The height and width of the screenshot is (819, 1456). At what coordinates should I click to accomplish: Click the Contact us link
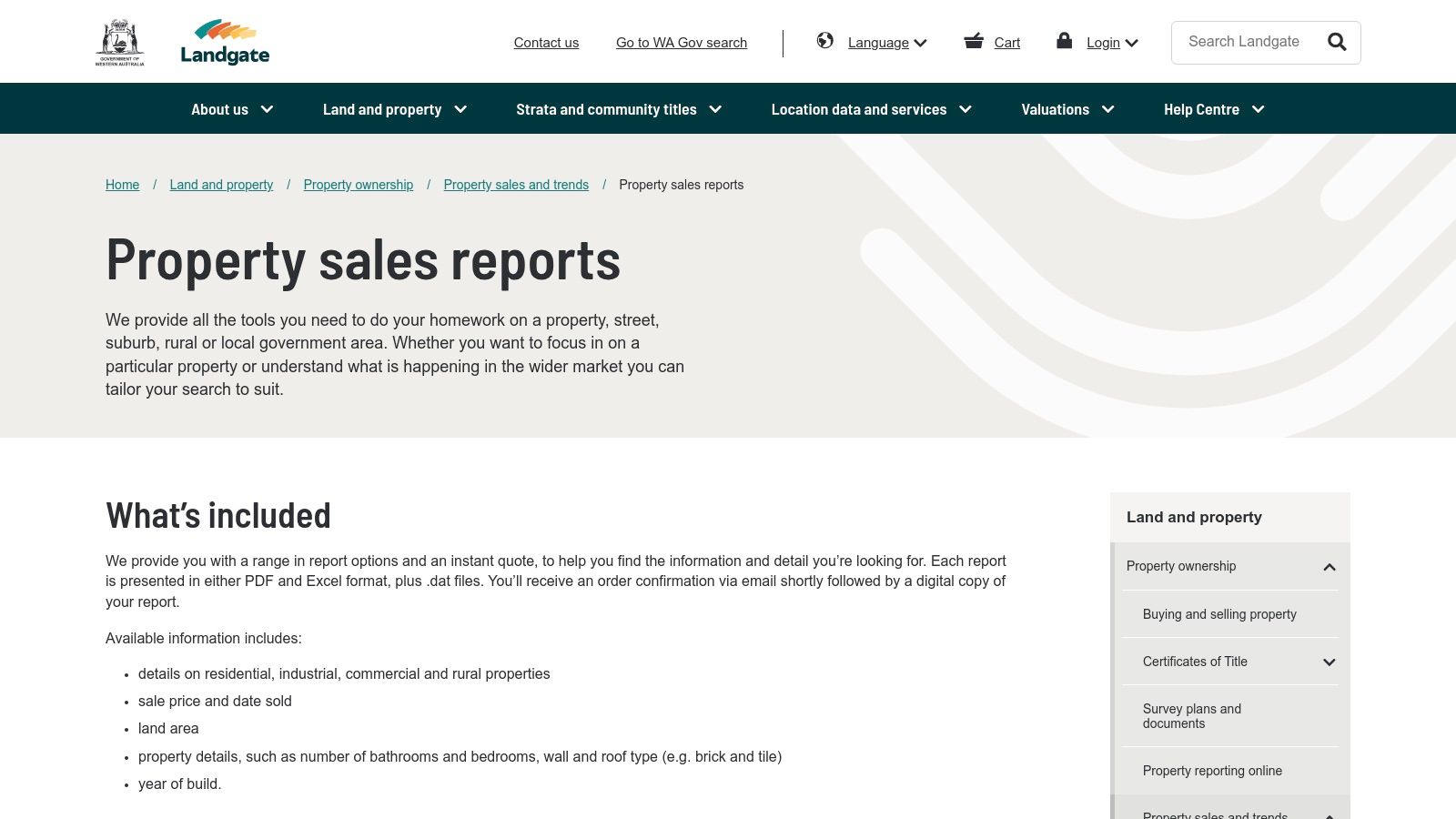(546, 42)
